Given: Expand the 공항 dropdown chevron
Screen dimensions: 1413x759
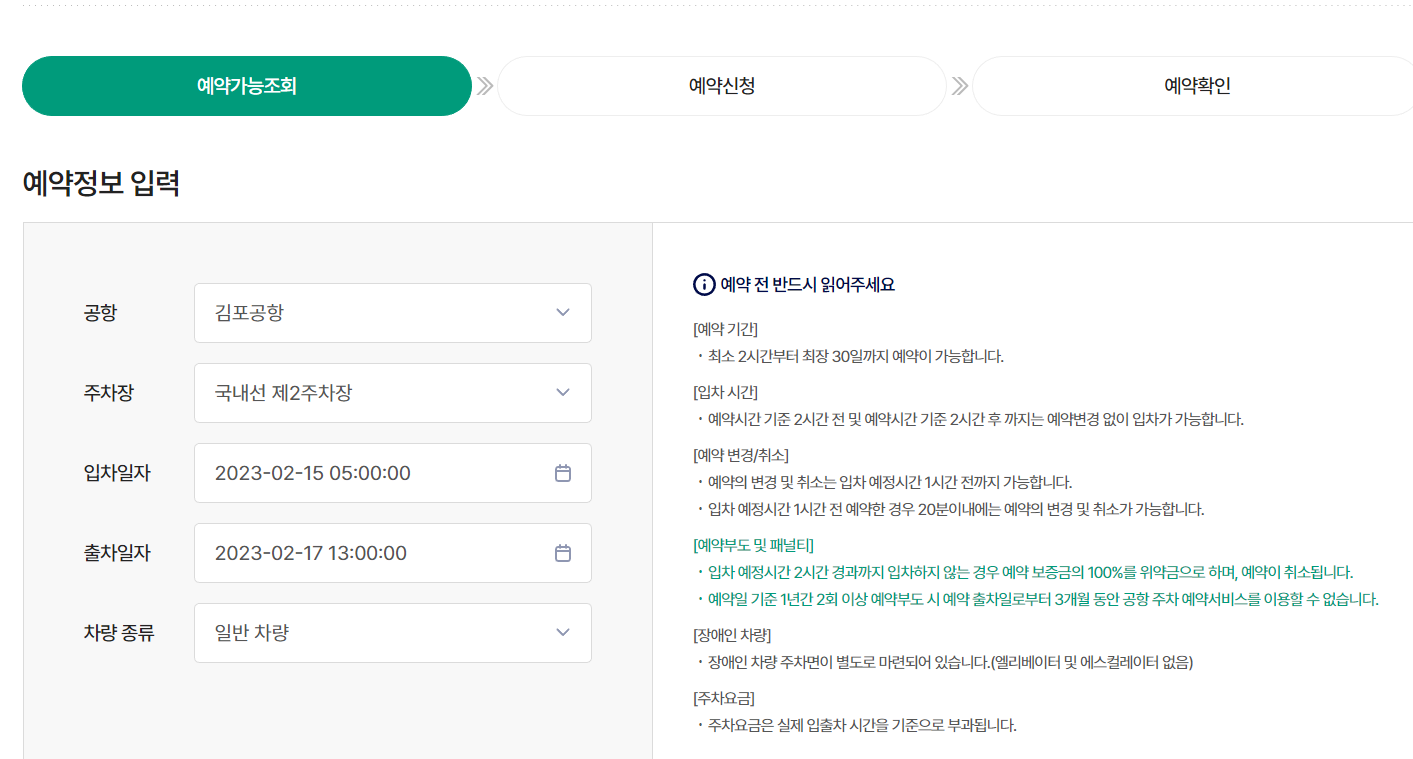Looking at the screenshot, I should click(563, 313).
